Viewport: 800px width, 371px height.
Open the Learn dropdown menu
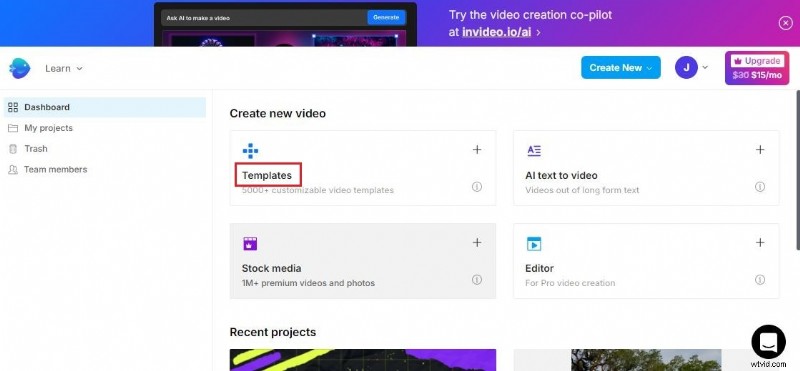click(64, 68)
